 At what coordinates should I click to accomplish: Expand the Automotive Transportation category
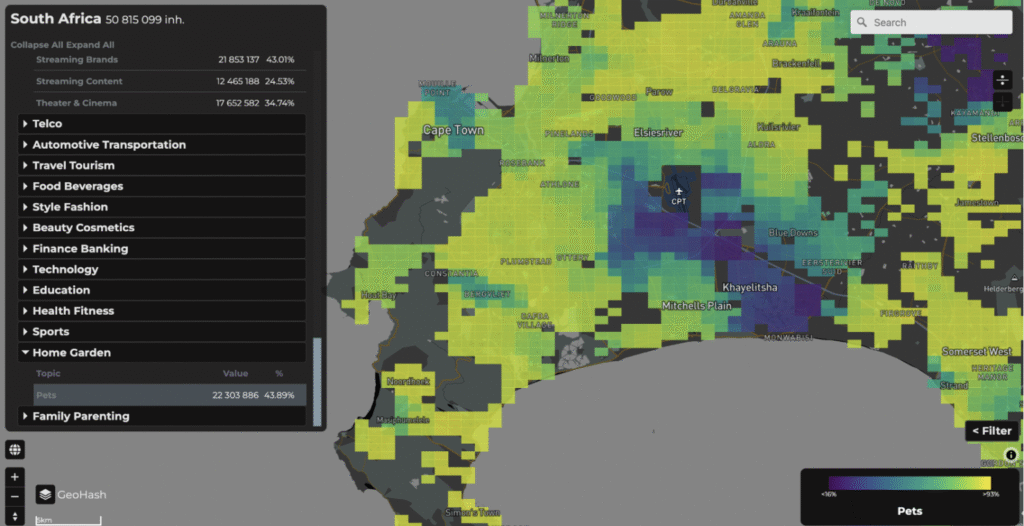[108, 145]
